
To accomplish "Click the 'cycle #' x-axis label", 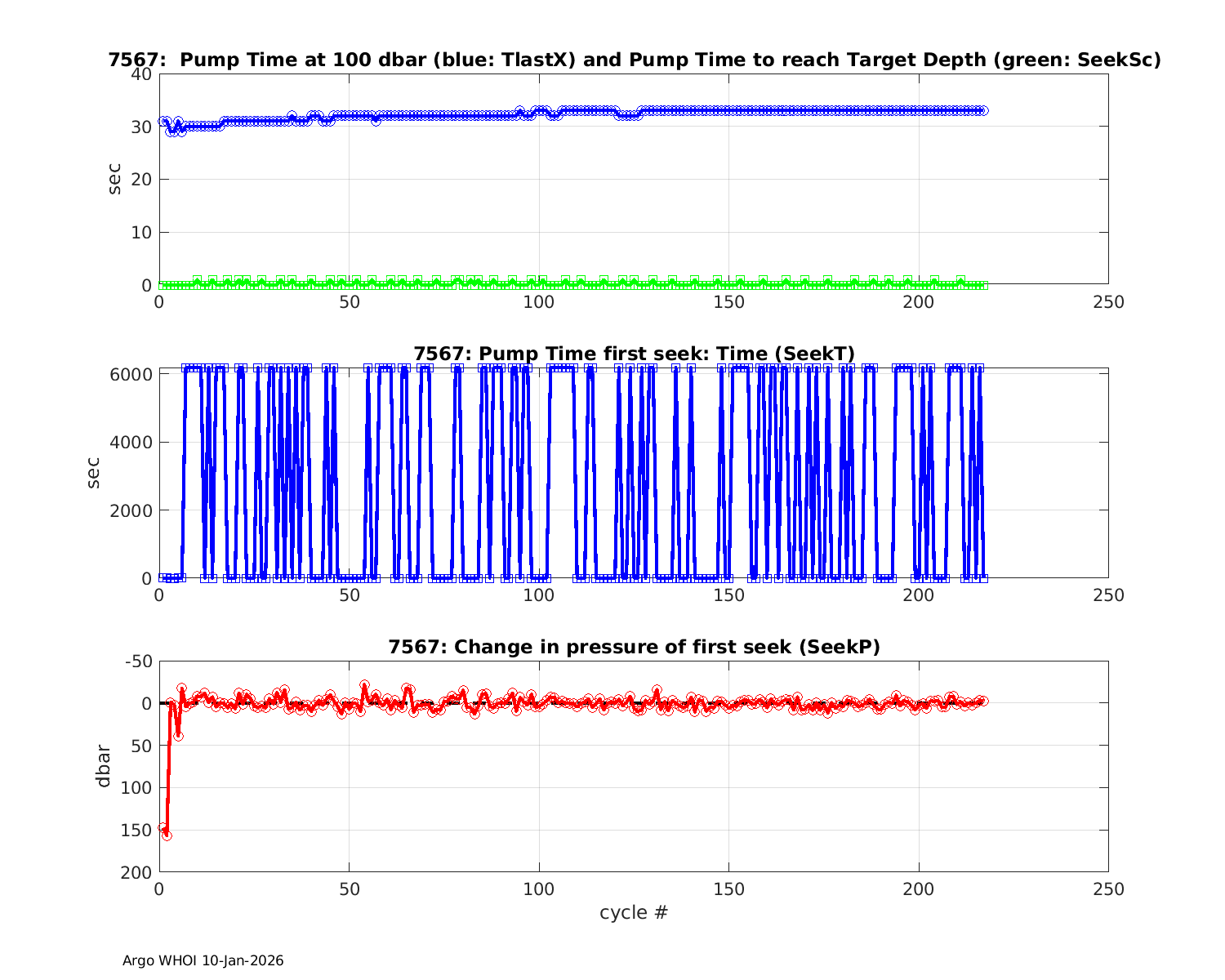I will tap(634, 912).
